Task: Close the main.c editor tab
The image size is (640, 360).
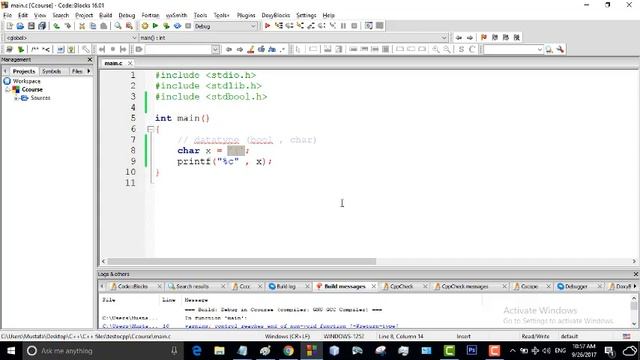Action: coord(130,63)
